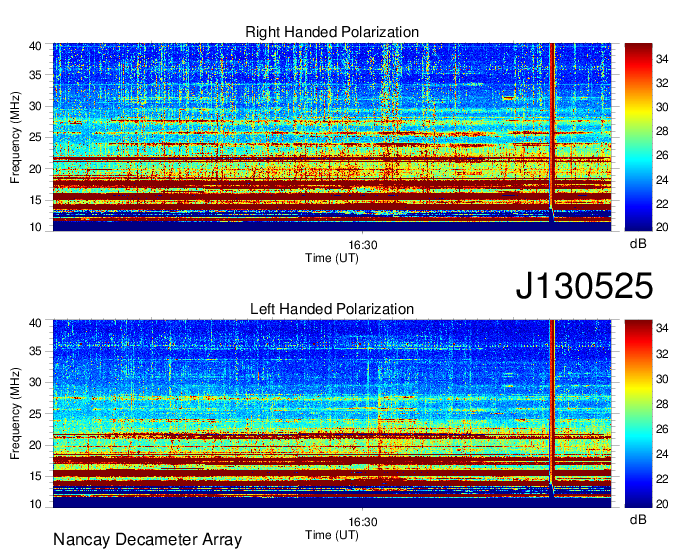Click the 40 frequency tick on the bottom plot

tap(36, 323)
